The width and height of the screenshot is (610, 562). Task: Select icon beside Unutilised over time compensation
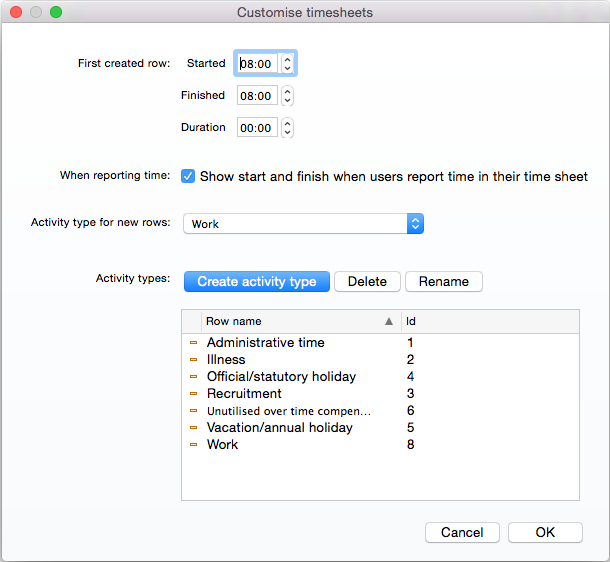point(193,411)
